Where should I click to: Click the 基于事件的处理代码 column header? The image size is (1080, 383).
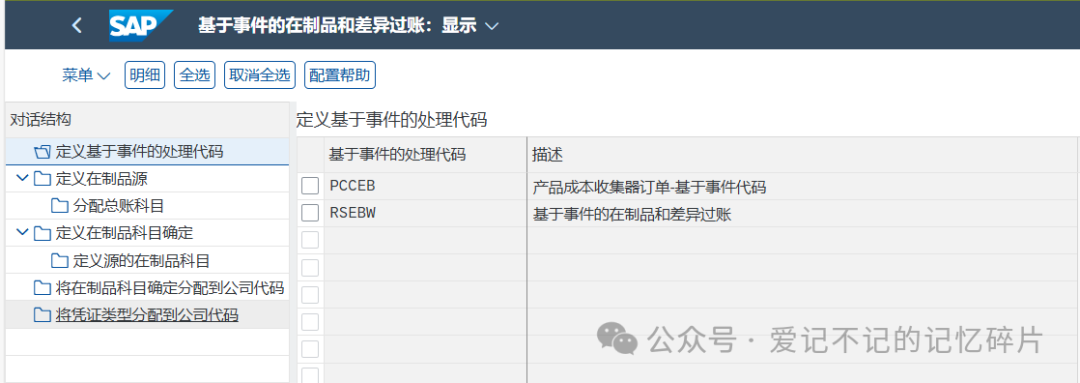coord(426,155)
